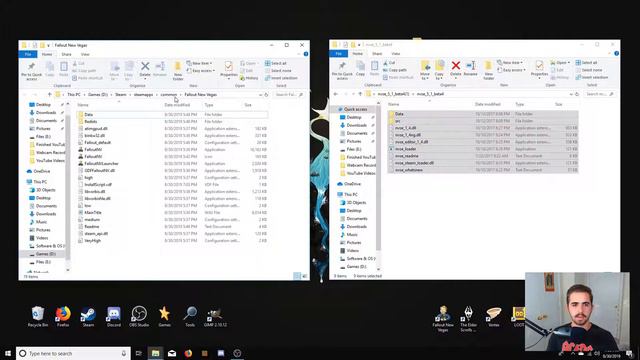Click the search box in Fallout New Vegas window
This screenshot has height=360, width=640.
pyautogui.click(x=289, y=95)
